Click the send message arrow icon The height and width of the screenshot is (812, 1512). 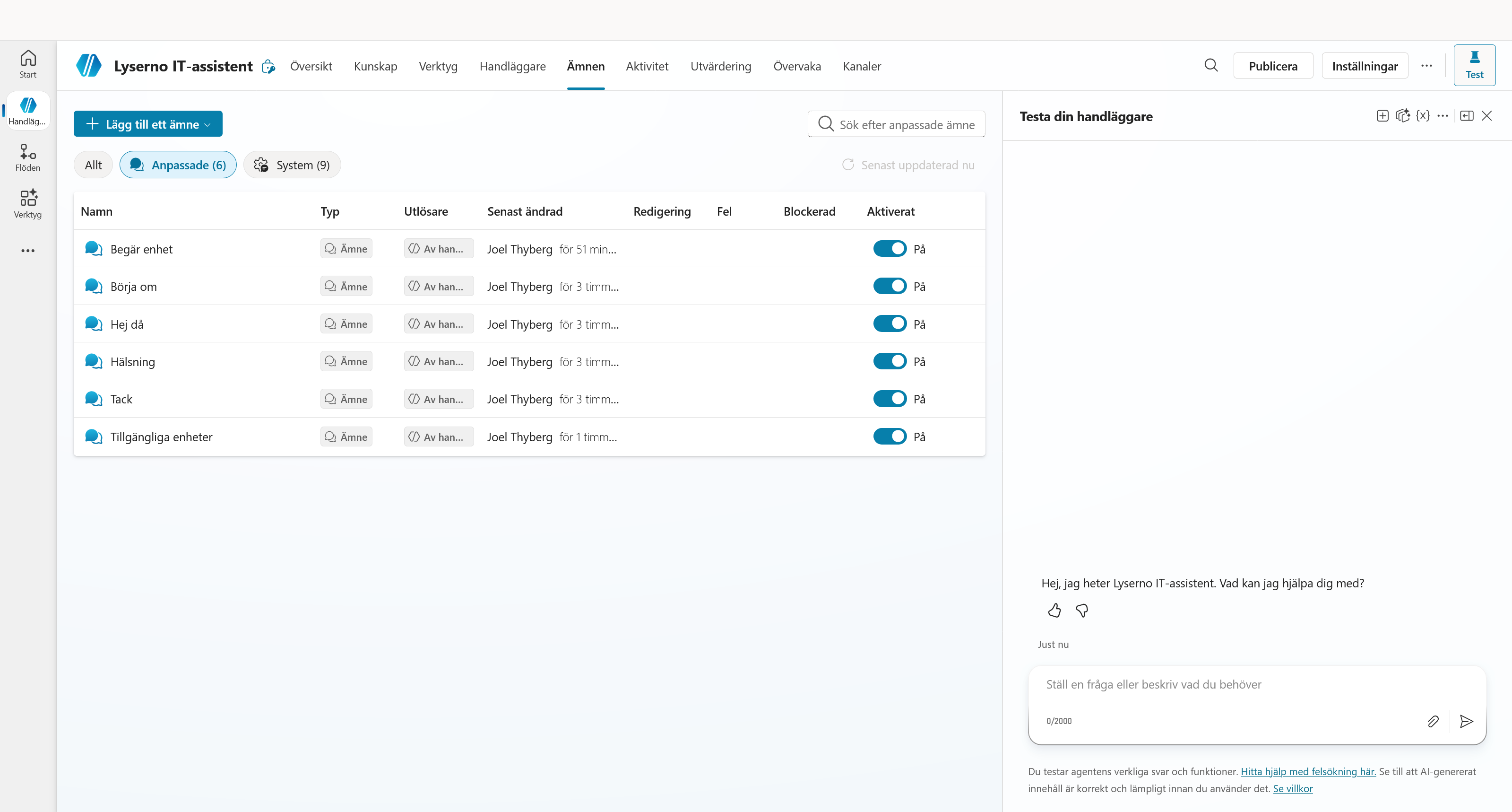(1466, 721)
